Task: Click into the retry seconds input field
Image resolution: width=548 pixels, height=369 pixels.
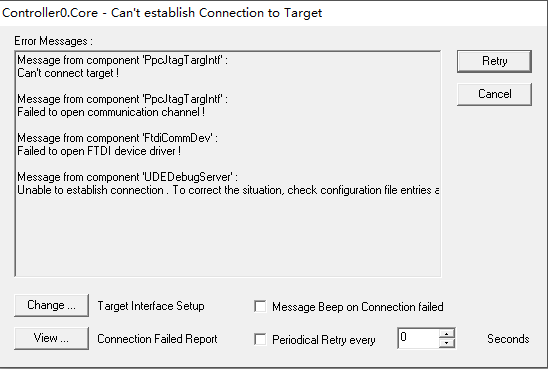Action: click(x=418, y=338)
